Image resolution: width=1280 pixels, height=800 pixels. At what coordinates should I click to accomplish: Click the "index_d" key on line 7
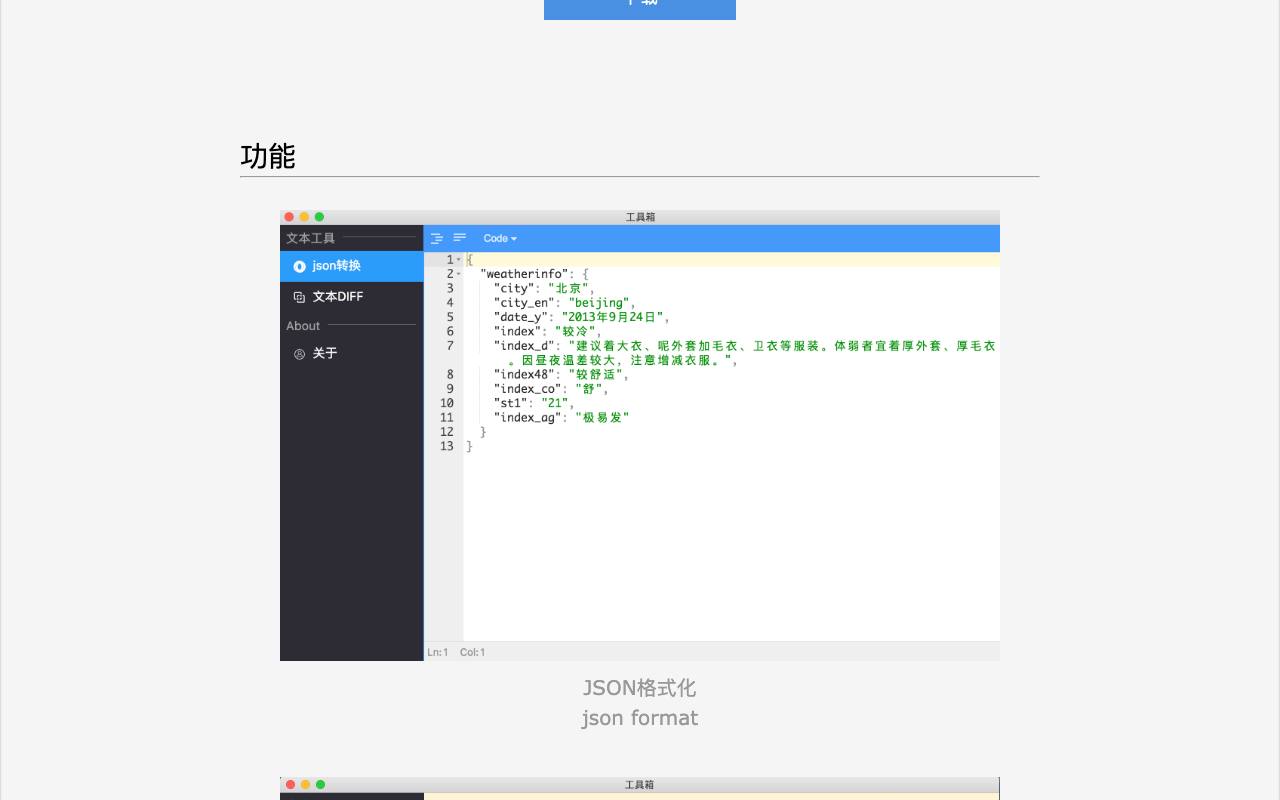coord(524,346)
